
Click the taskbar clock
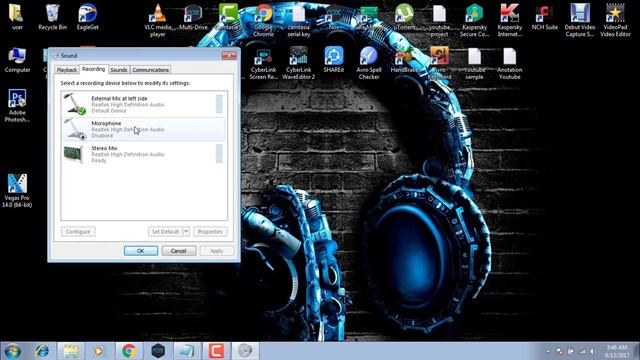[616, 351]
